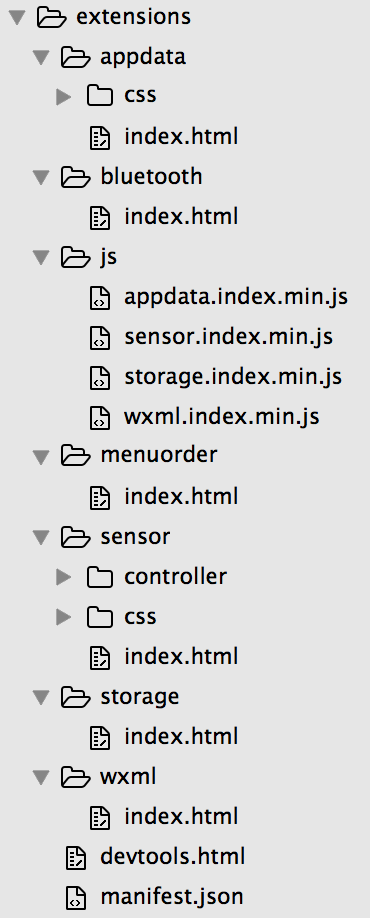Open index.html inside menuorder folder

pos(181,496)
